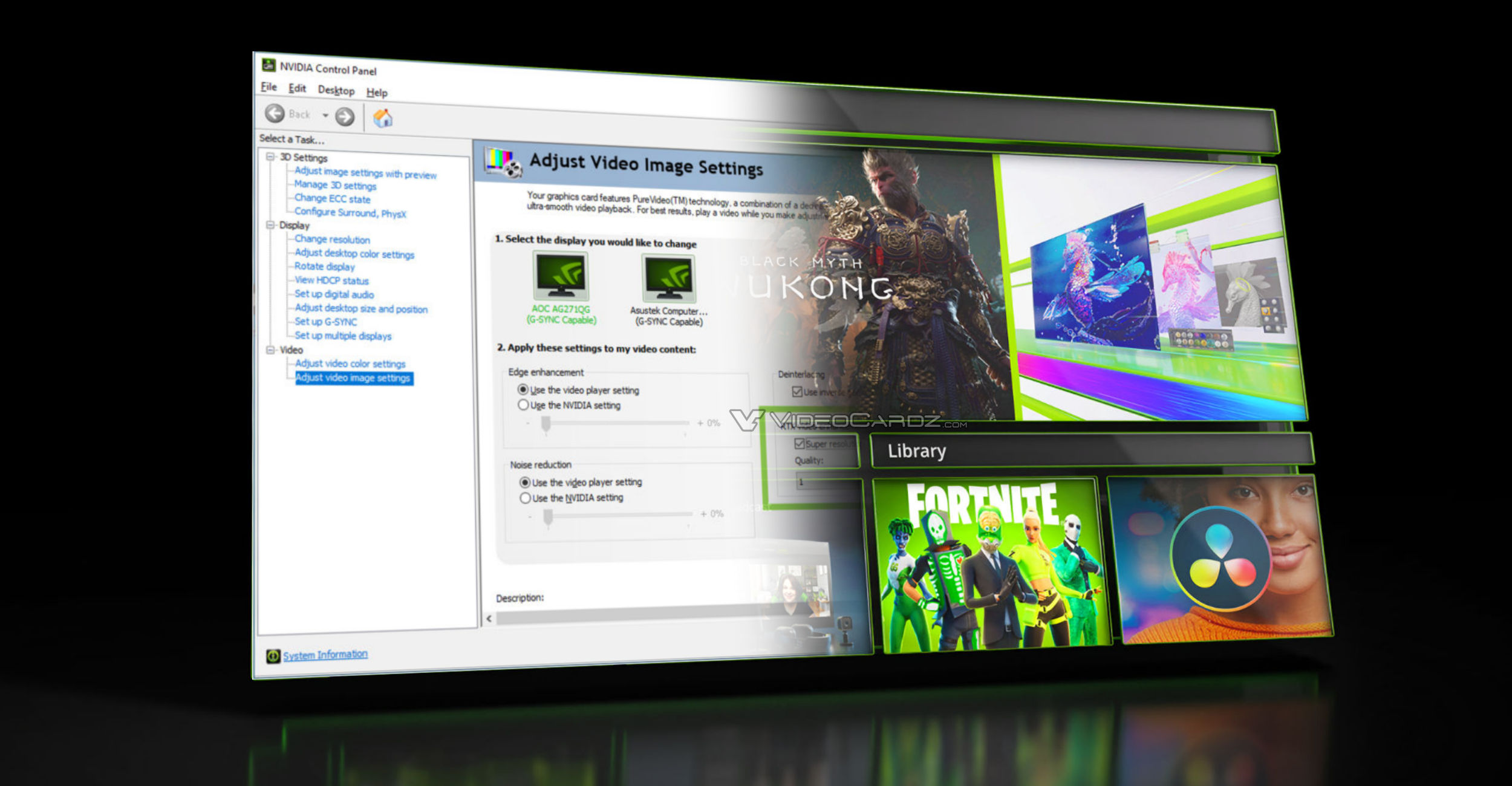Open the File menu
This screenshot has height=786, width=1512.
pyautogui.click(x=269, y=87)
